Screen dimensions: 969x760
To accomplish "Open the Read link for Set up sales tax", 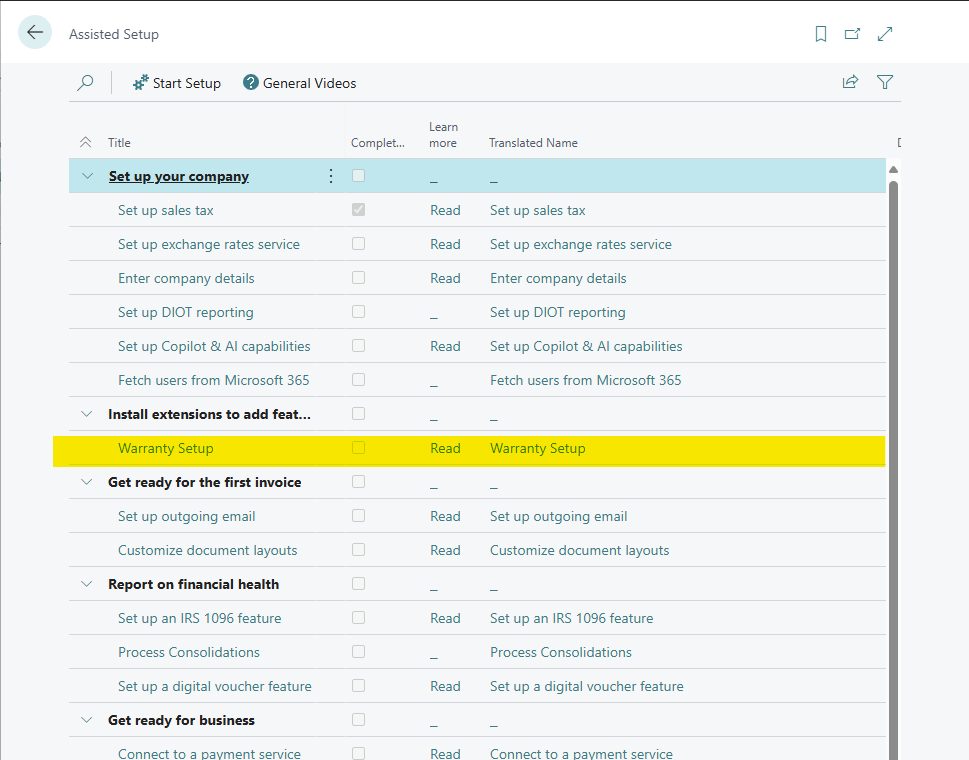I will pyautogui.click(x=445, y=210).
